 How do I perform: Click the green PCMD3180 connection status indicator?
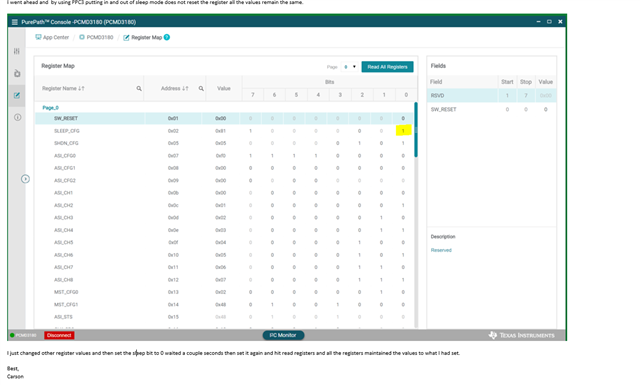(12, 335)
